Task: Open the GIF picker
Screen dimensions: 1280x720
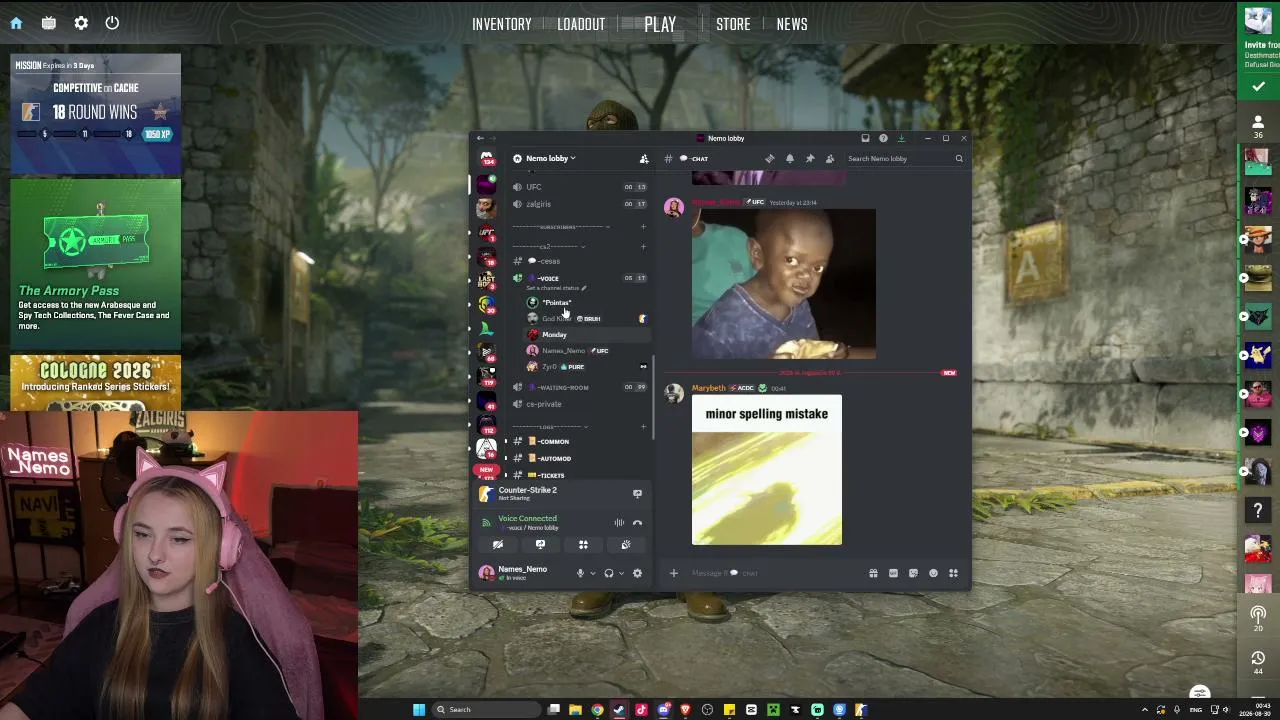Action: [893, 573]
